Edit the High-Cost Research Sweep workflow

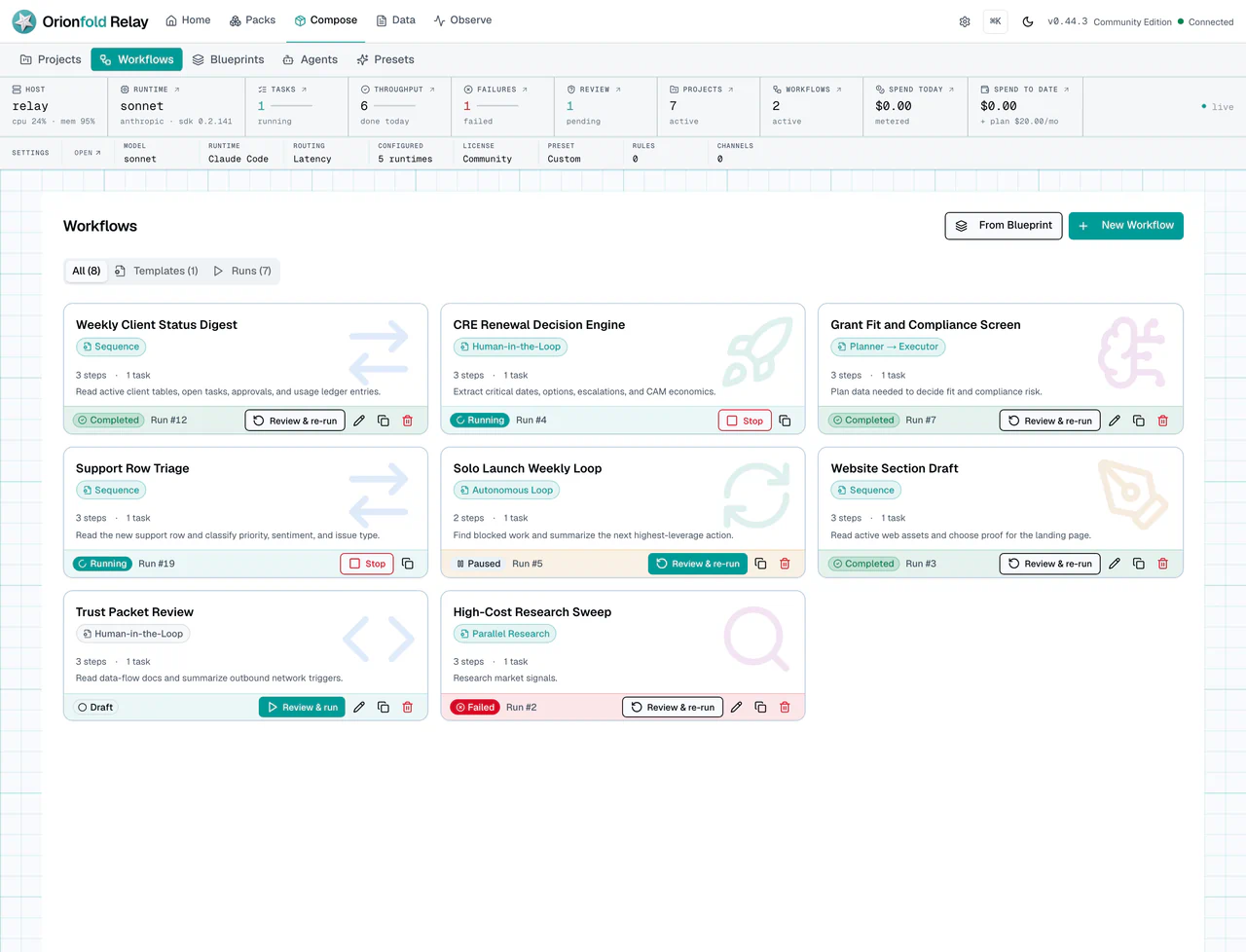pos(737,708)
